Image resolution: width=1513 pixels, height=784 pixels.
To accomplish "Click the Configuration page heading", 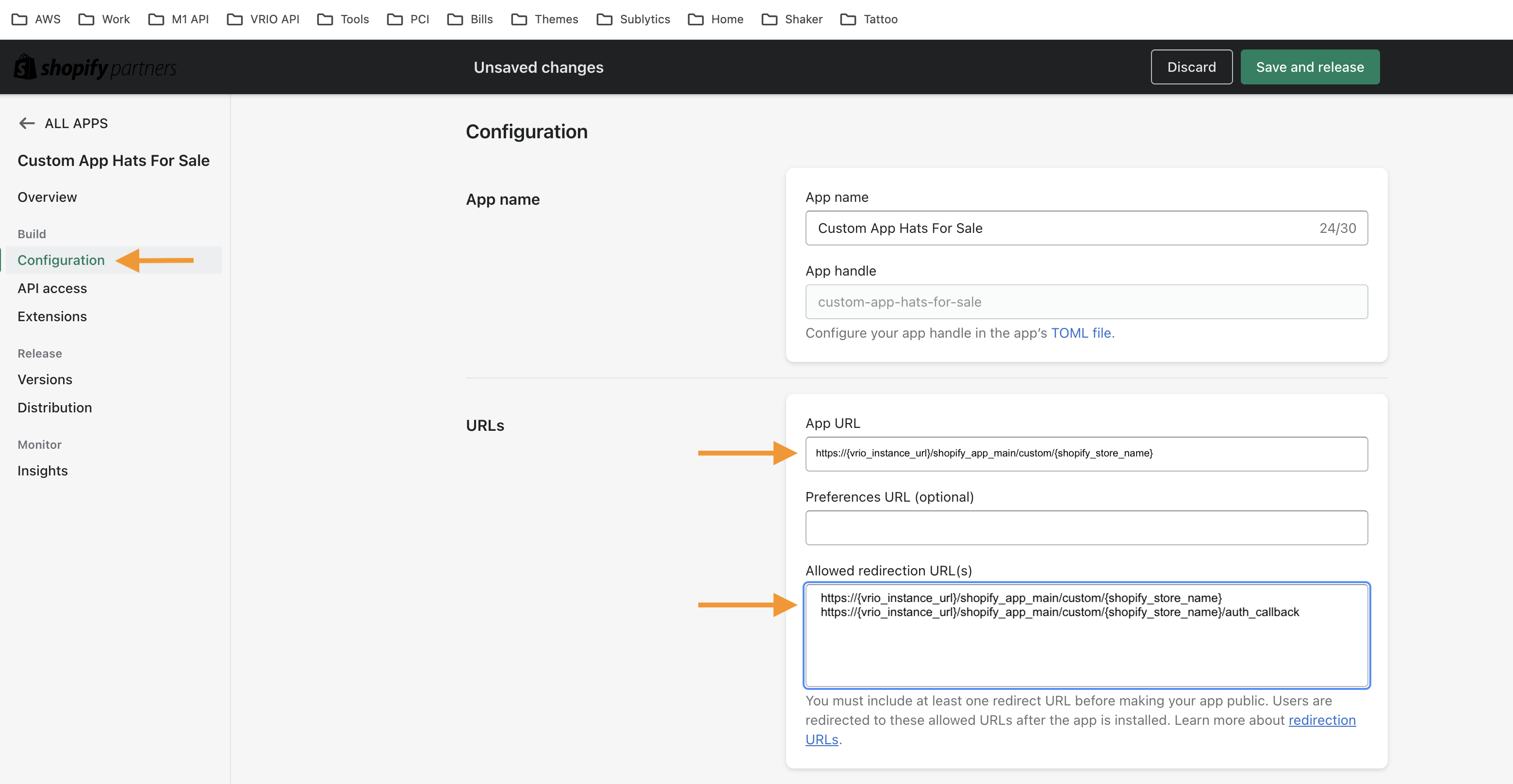I will pyautogui.click(x=526, y=131).
